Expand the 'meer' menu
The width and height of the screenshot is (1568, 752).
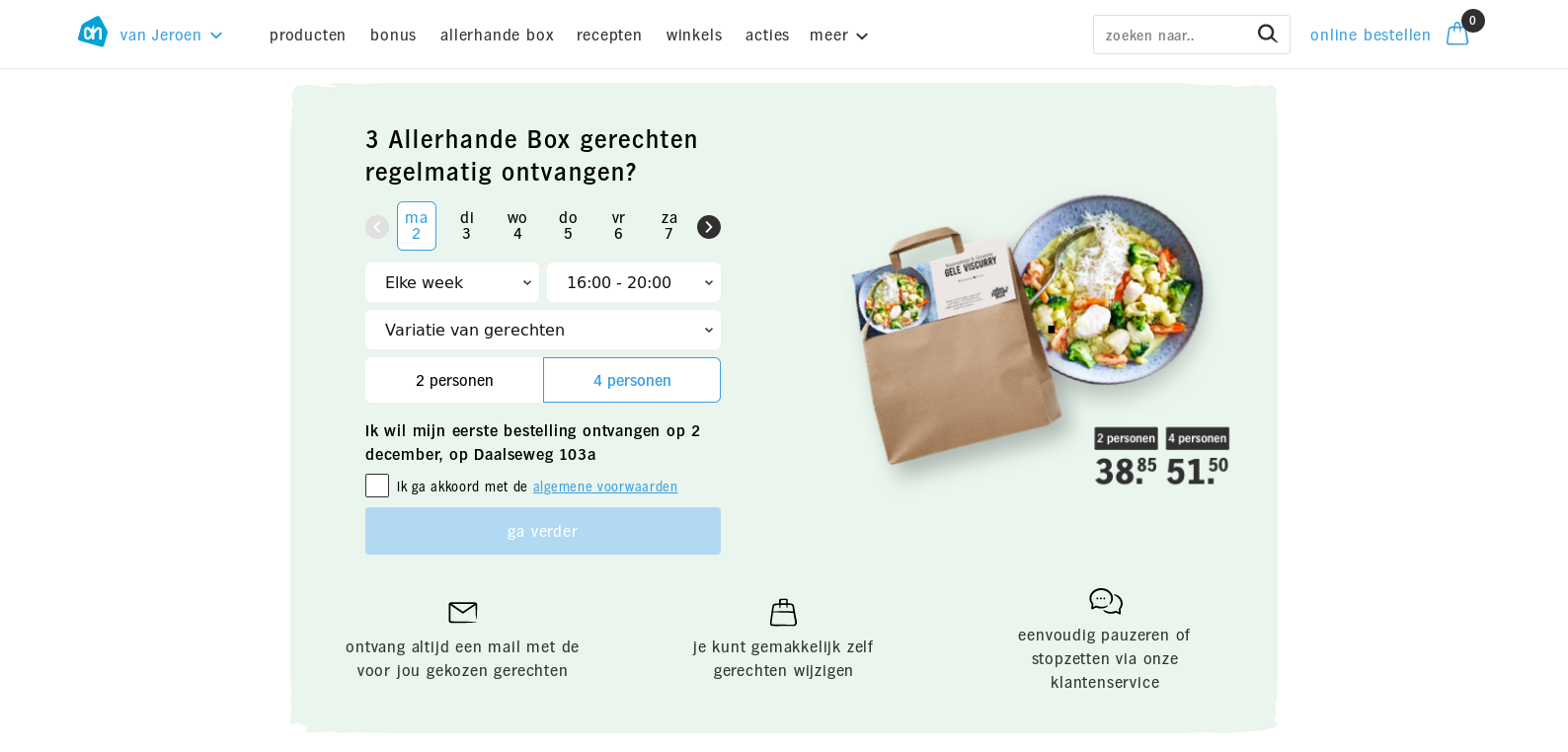click(x=838, y=36)
